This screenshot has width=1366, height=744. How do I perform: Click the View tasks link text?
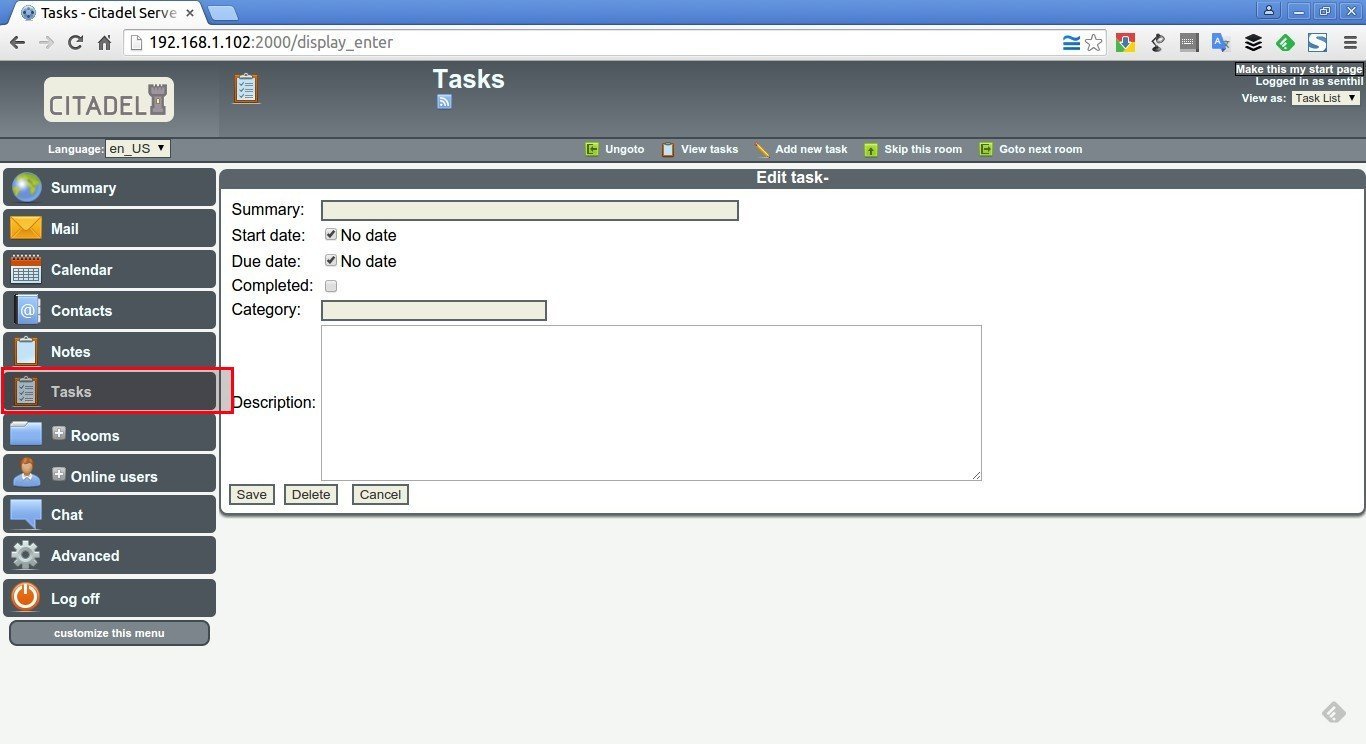[709, 149]
